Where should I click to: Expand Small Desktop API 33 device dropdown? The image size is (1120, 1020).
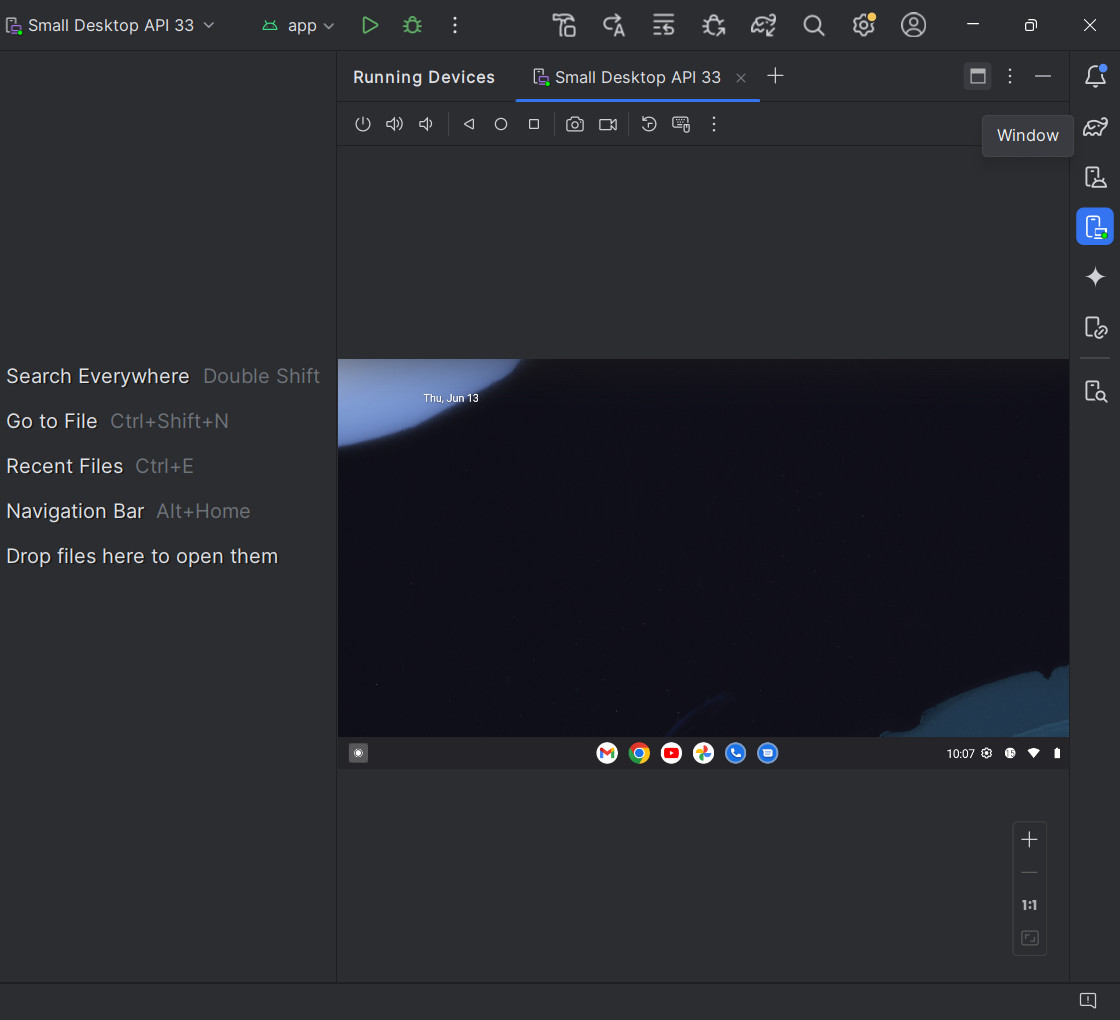(x=111, y=25)
